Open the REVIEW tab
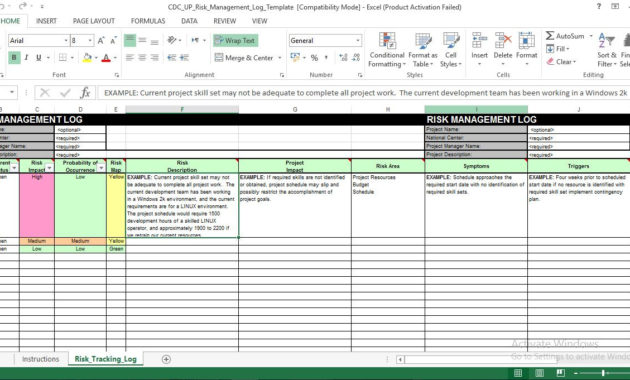Viewport: 630px width, 380px height. (x=225, y=21)
